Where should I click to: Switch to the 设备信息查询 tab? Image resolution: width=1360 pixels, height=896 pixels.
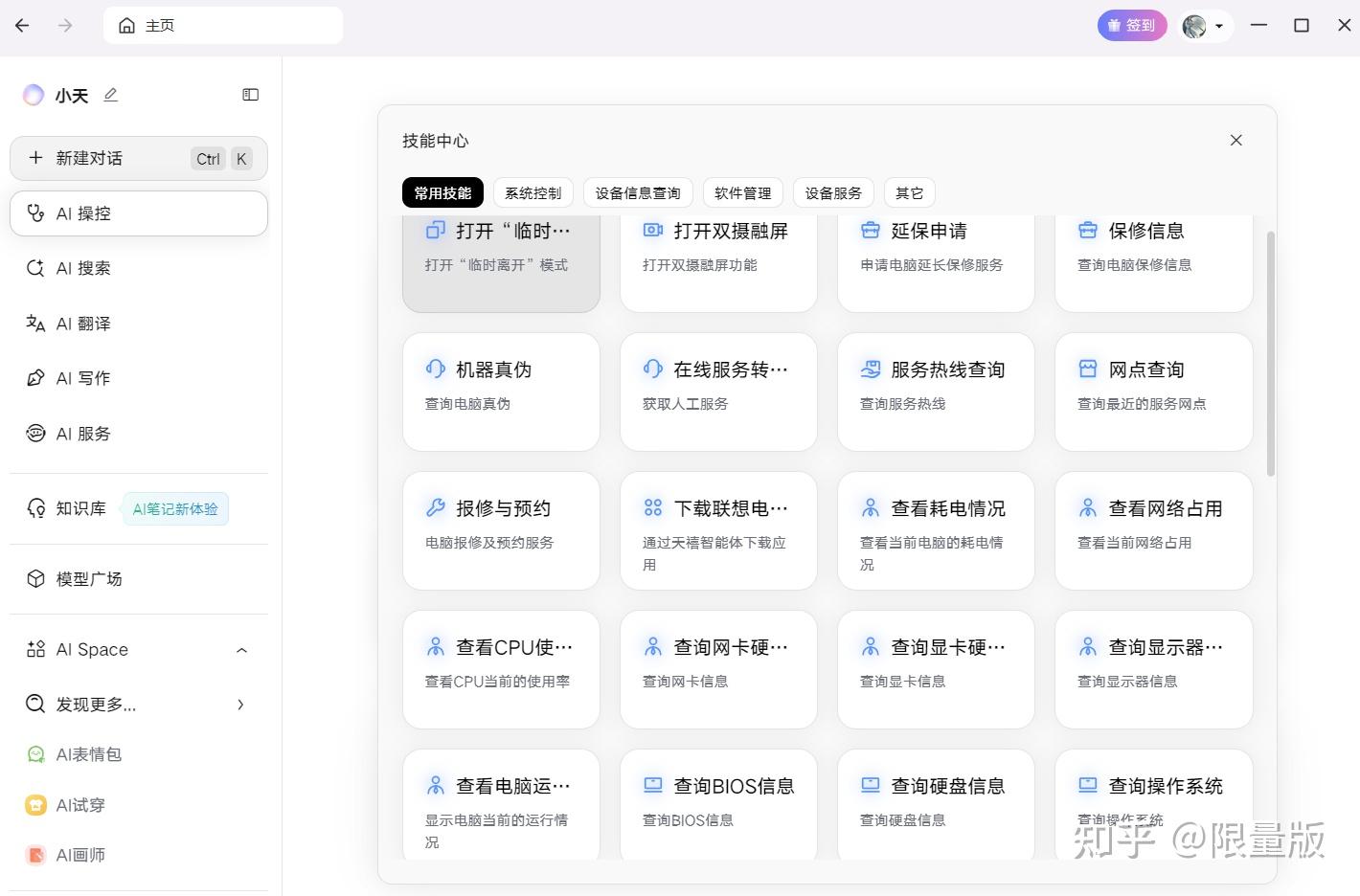coord(638,192)
